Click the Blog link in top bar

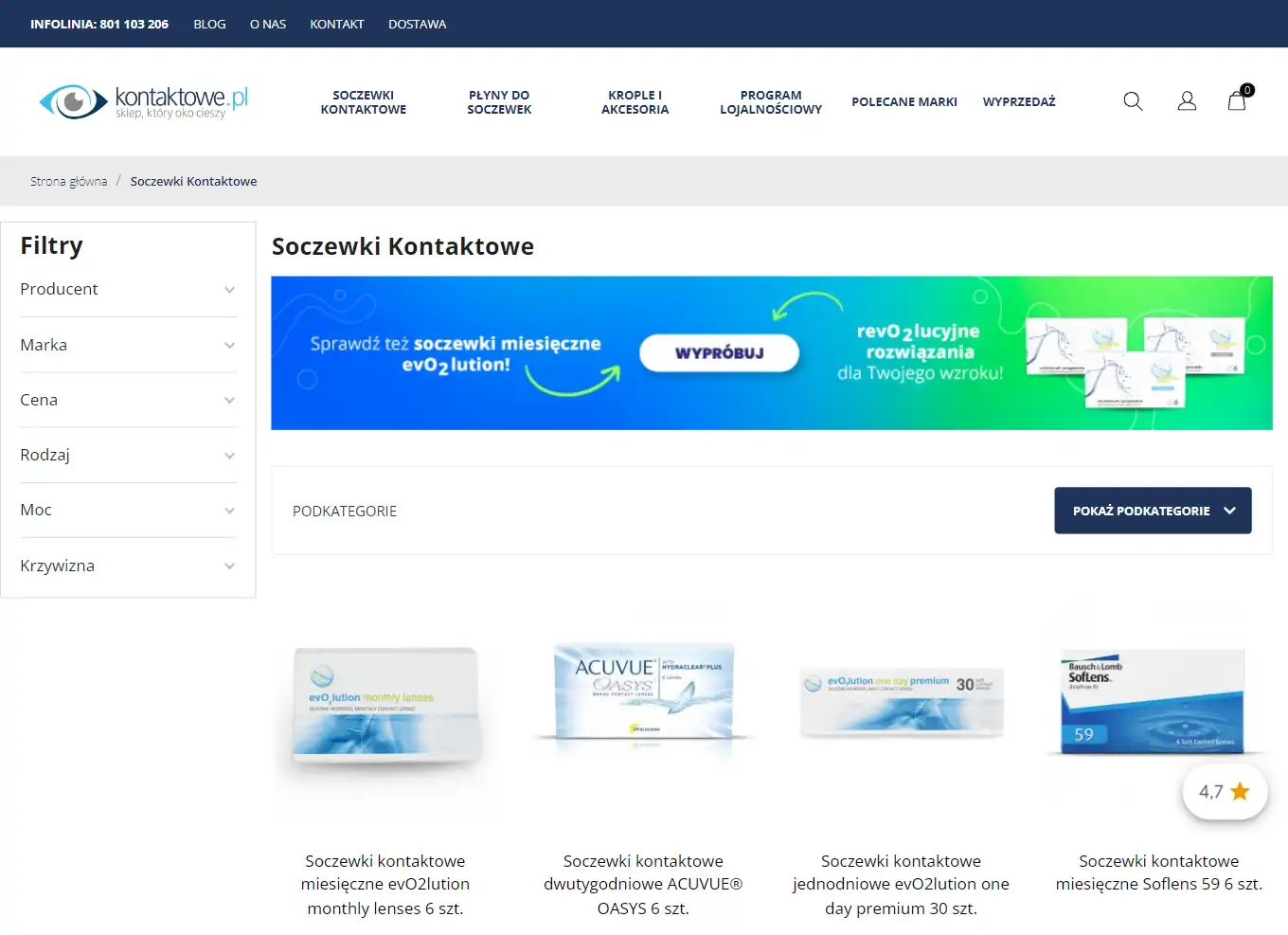pos(209,24)
